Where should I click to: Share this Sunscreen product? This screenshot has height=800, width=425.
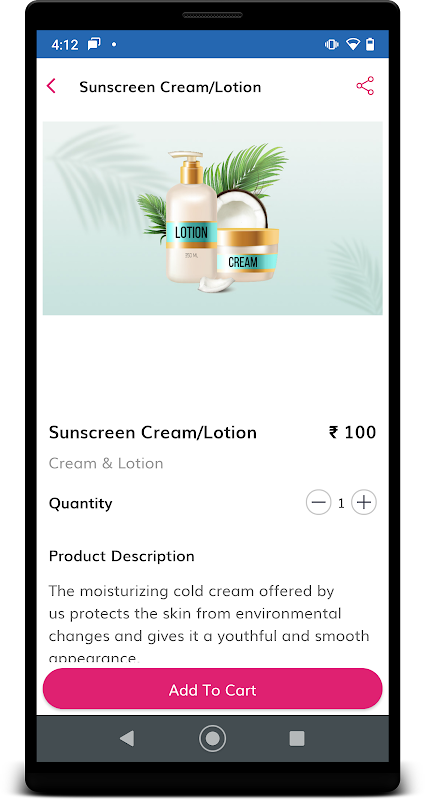[365, 86]
